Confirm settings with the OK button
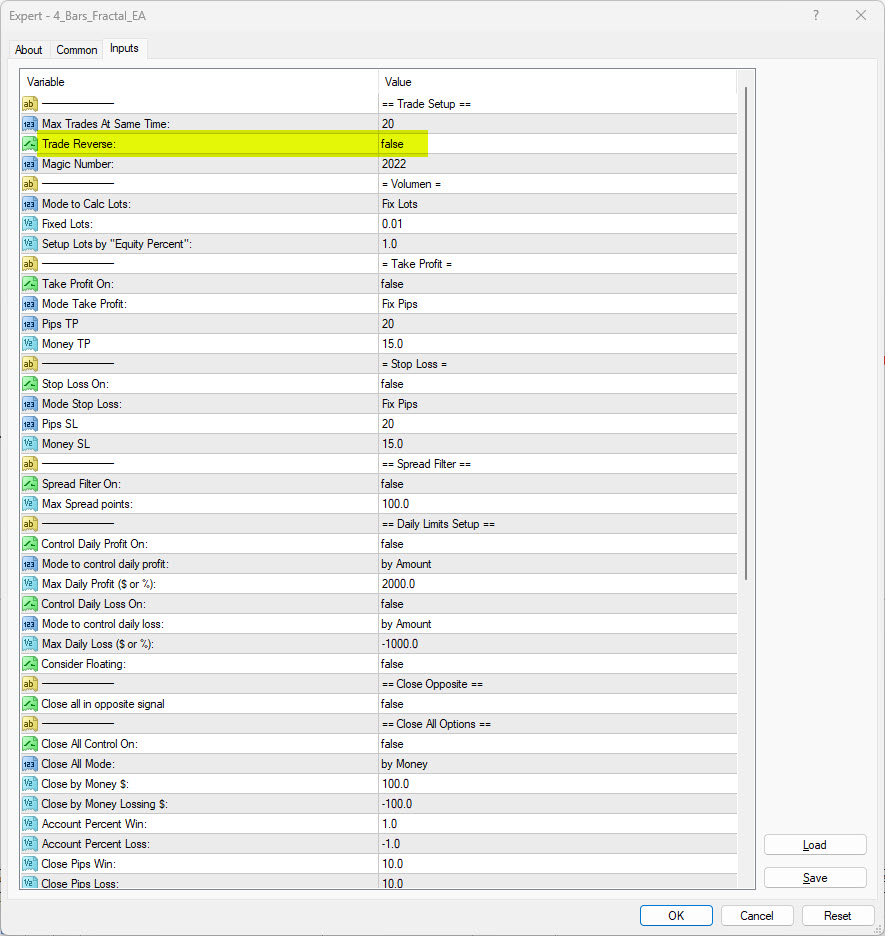The height and width of the screenshot is (936, 885). pyautogui.click(x=676, y=916)
